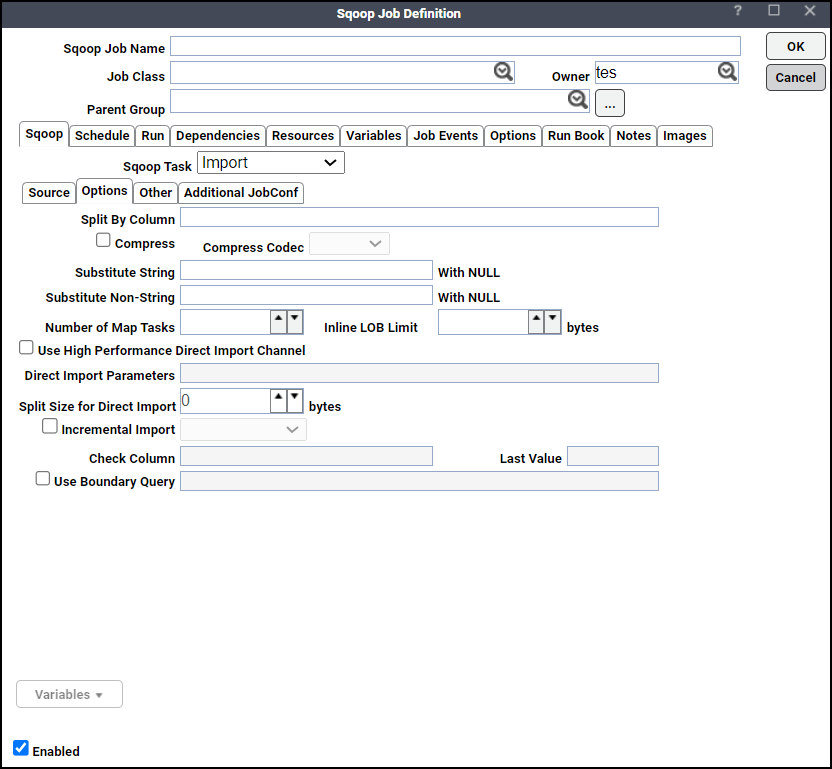This screenshot has width=832, height=769.
Task: Click the Substitute Non-String field
Action: (x=306, y=295)
